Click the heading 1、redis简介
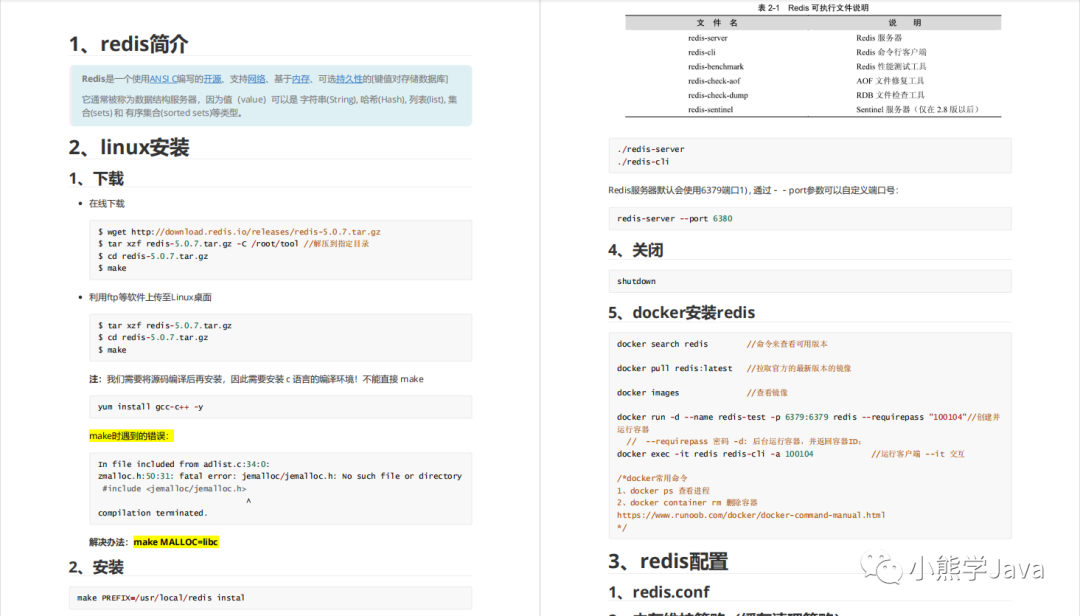The height and width of the screenshot is (616, 1080). (128, 44)
